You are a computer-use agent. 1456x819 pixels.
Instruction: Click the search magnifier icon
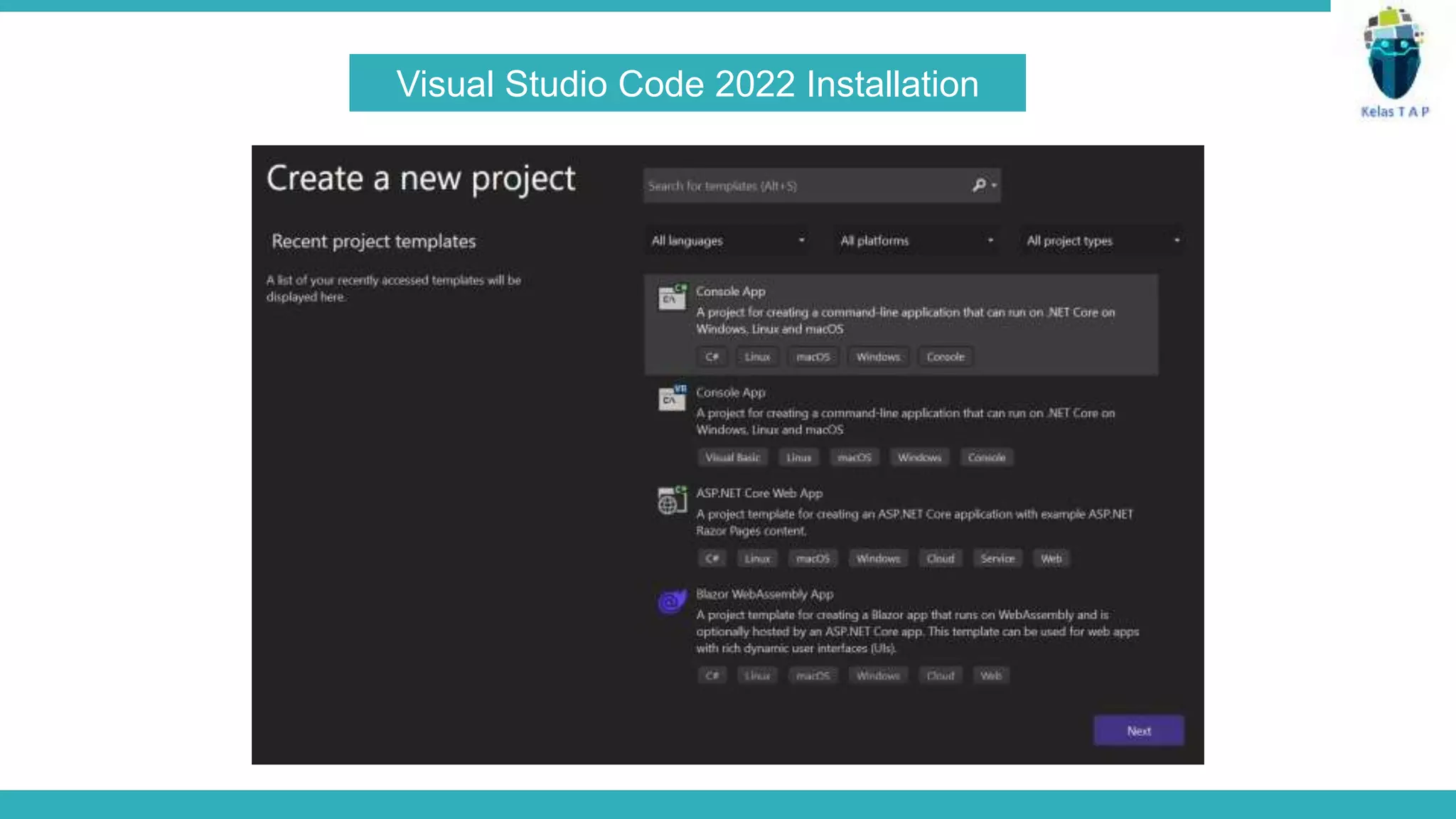coord(980,186)
